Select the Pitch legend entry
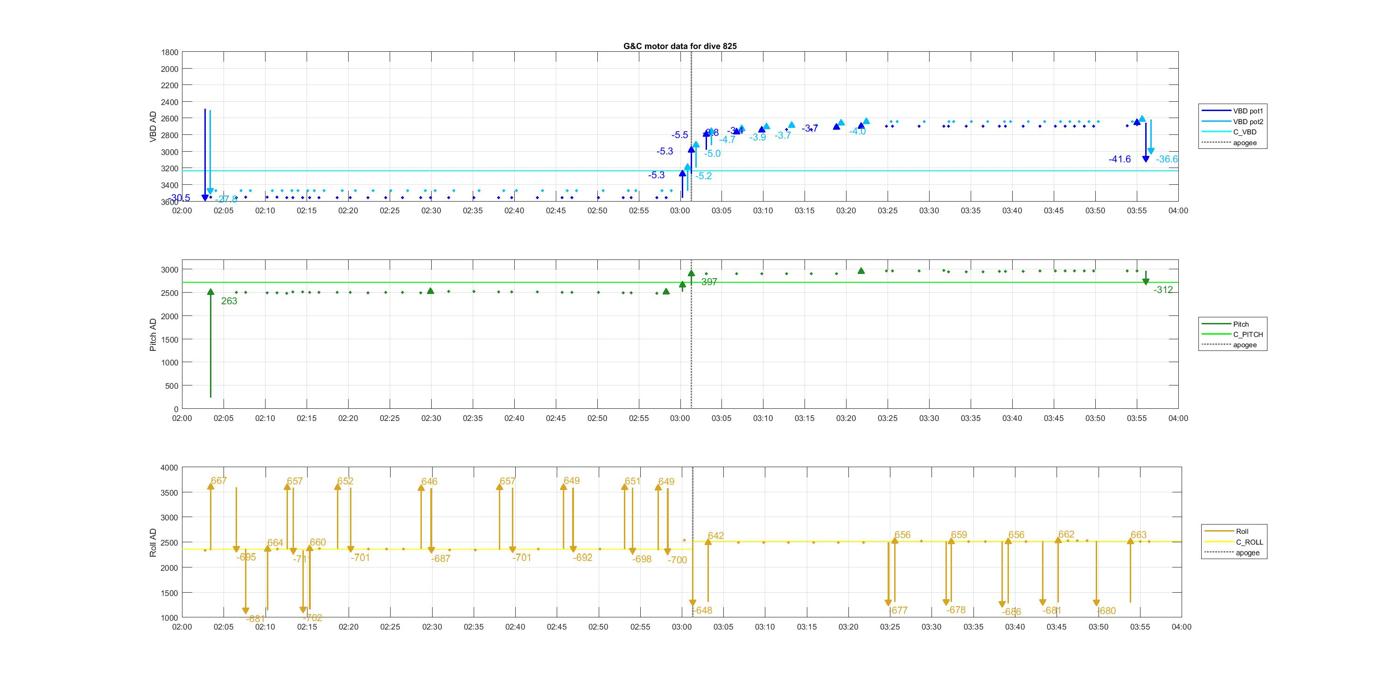 pyautogui.click(x=1226, y=324)
